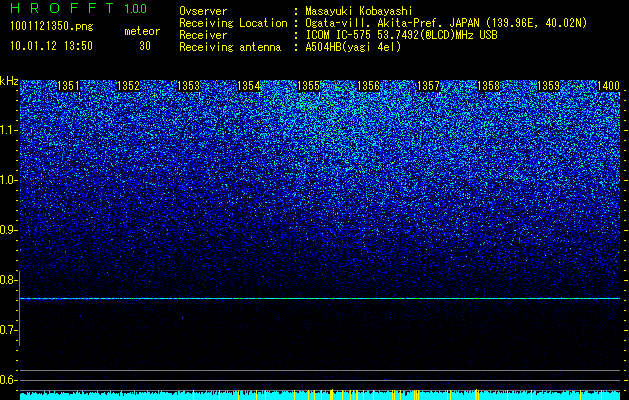This screenshot has width=629, height=400.
Task: Select the filename 1001121350.png
Action: [x=52, y=27]
